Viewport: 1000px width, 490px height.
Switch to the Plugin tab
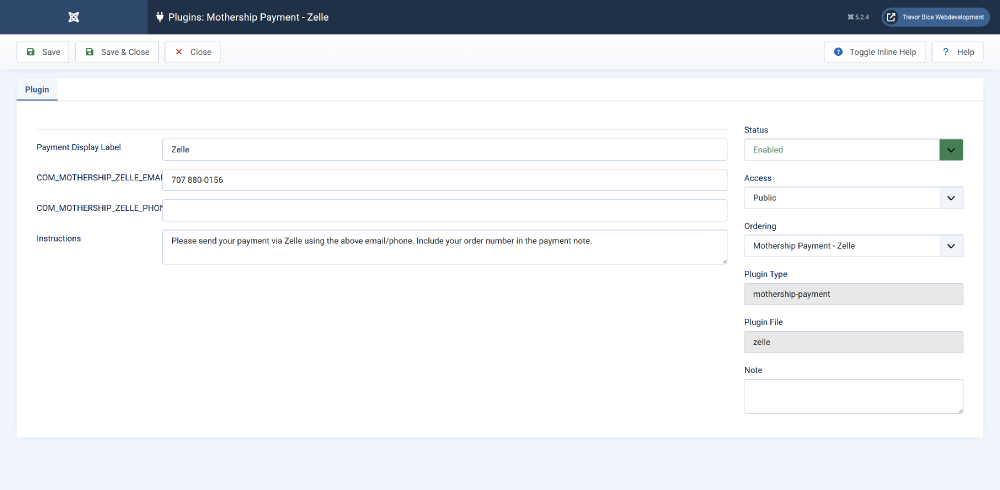(37, 89)
